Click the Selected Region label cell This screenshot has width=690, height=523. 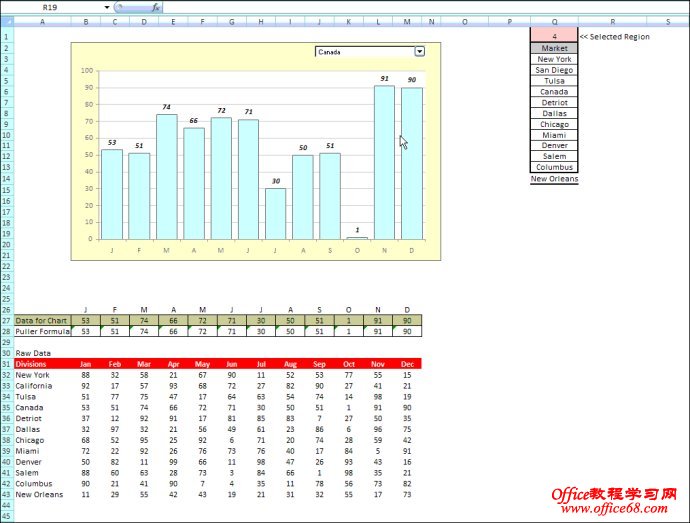615,37
